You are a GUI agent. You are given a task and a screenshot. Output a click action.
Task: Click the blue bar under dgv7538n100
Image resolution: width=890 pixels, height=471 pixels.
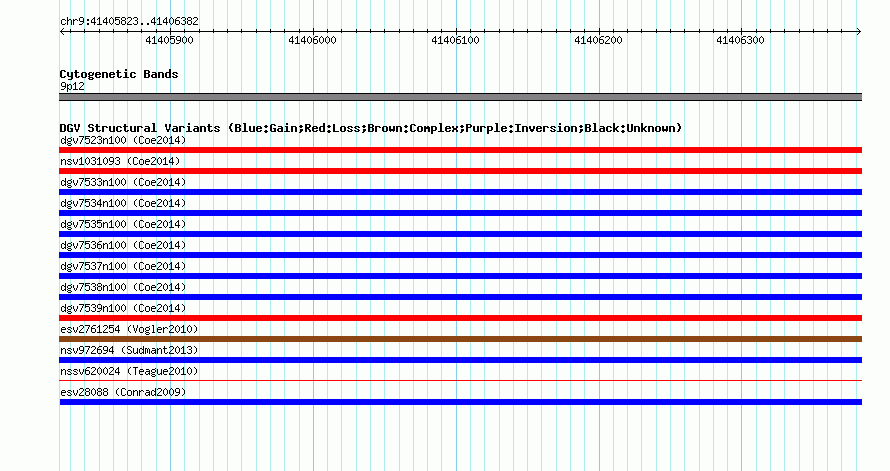point(460,297)
